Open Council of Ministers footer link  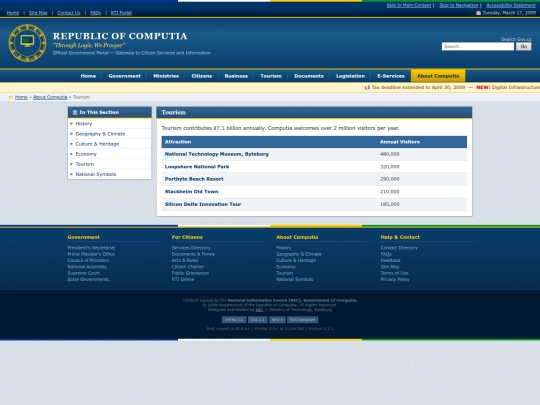tap(88, 260)
